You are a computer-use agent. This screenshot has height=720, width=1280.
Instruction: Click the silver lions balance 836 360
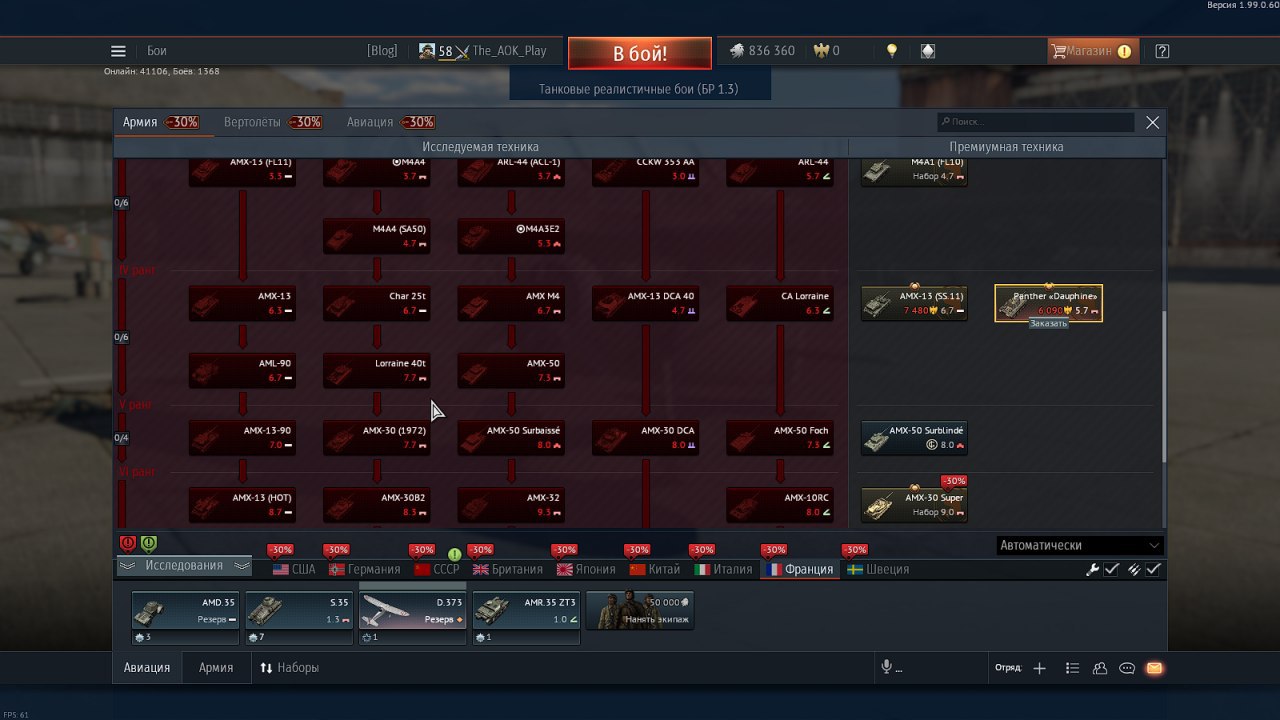(762, 51)
